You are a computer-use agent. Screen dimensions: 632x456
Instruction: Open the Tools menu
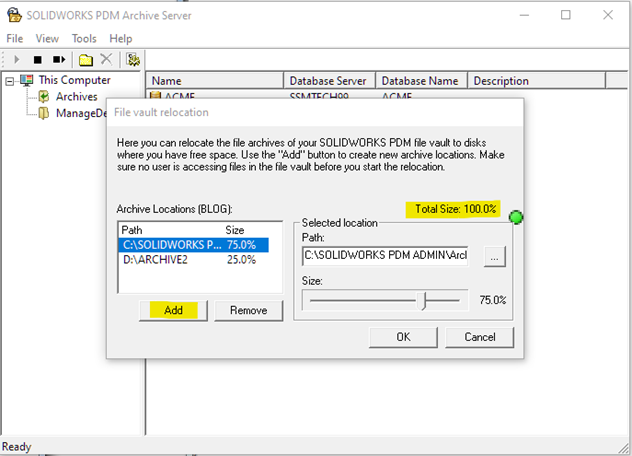point(83,38)
